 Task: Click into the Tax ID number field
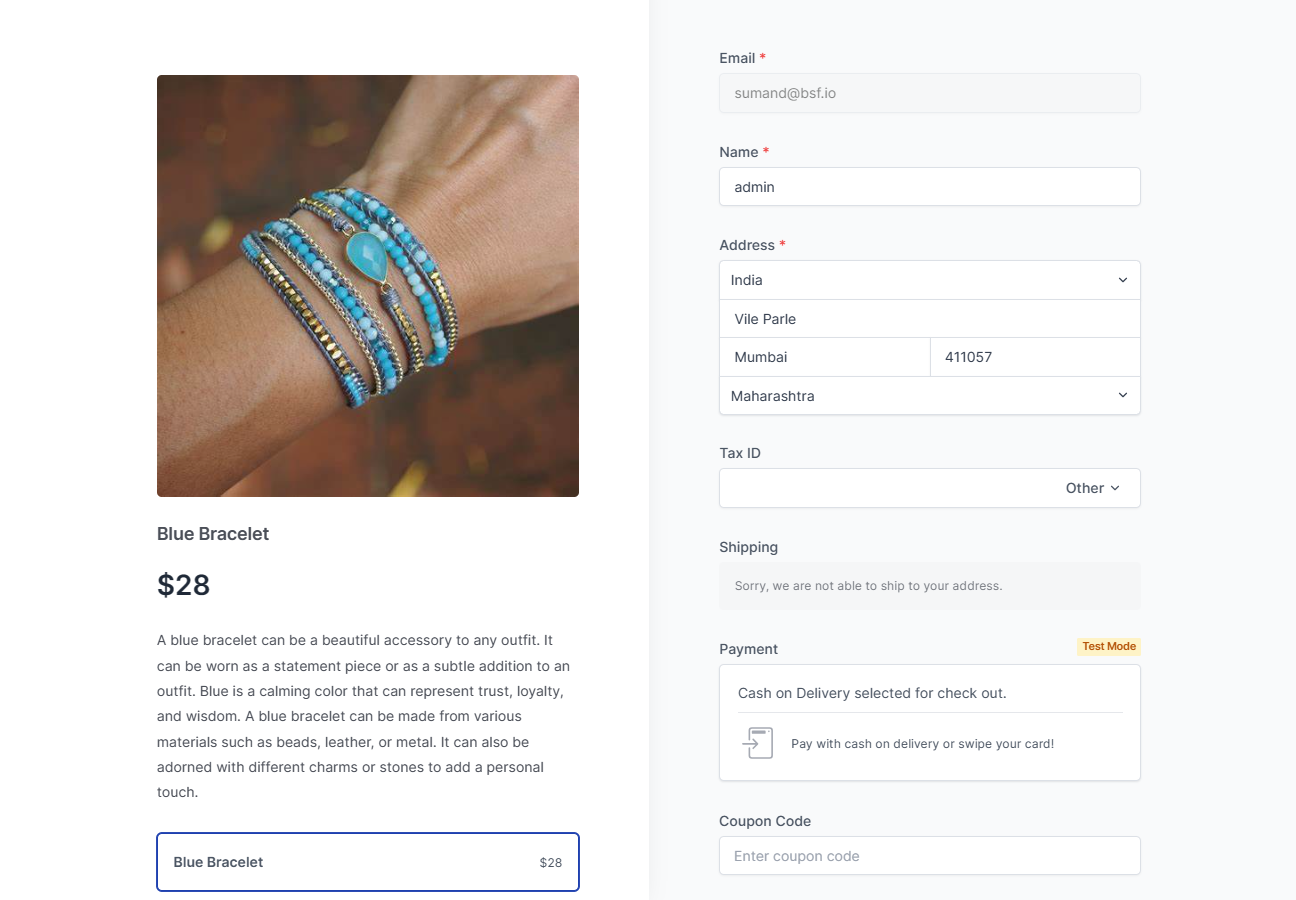click(x=885, y=488)
